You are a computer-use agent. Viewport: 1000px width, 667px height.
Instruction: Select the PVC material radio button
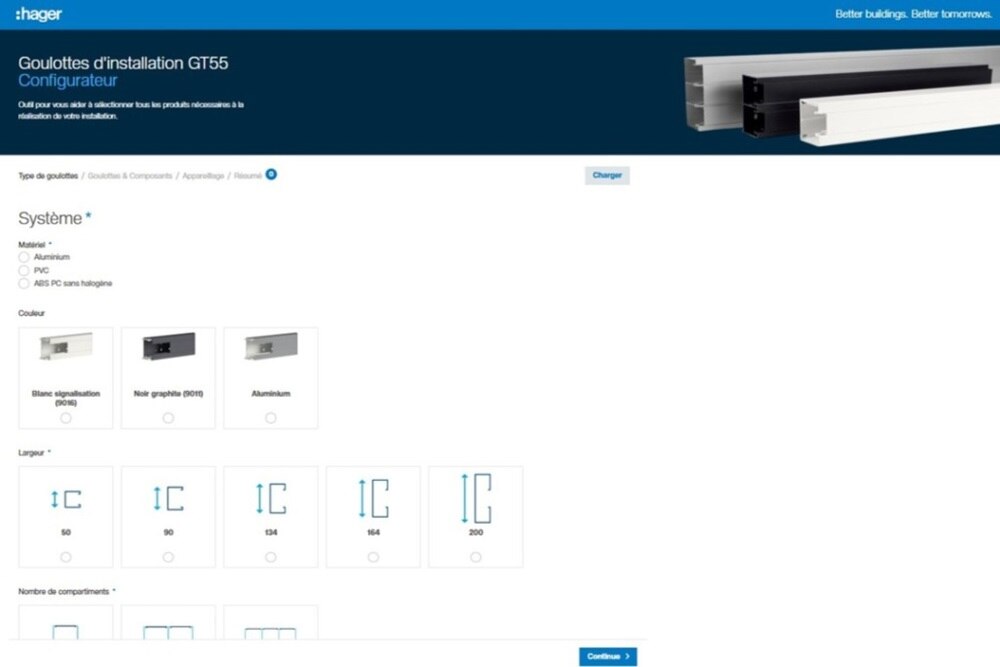tap(24, 270)
